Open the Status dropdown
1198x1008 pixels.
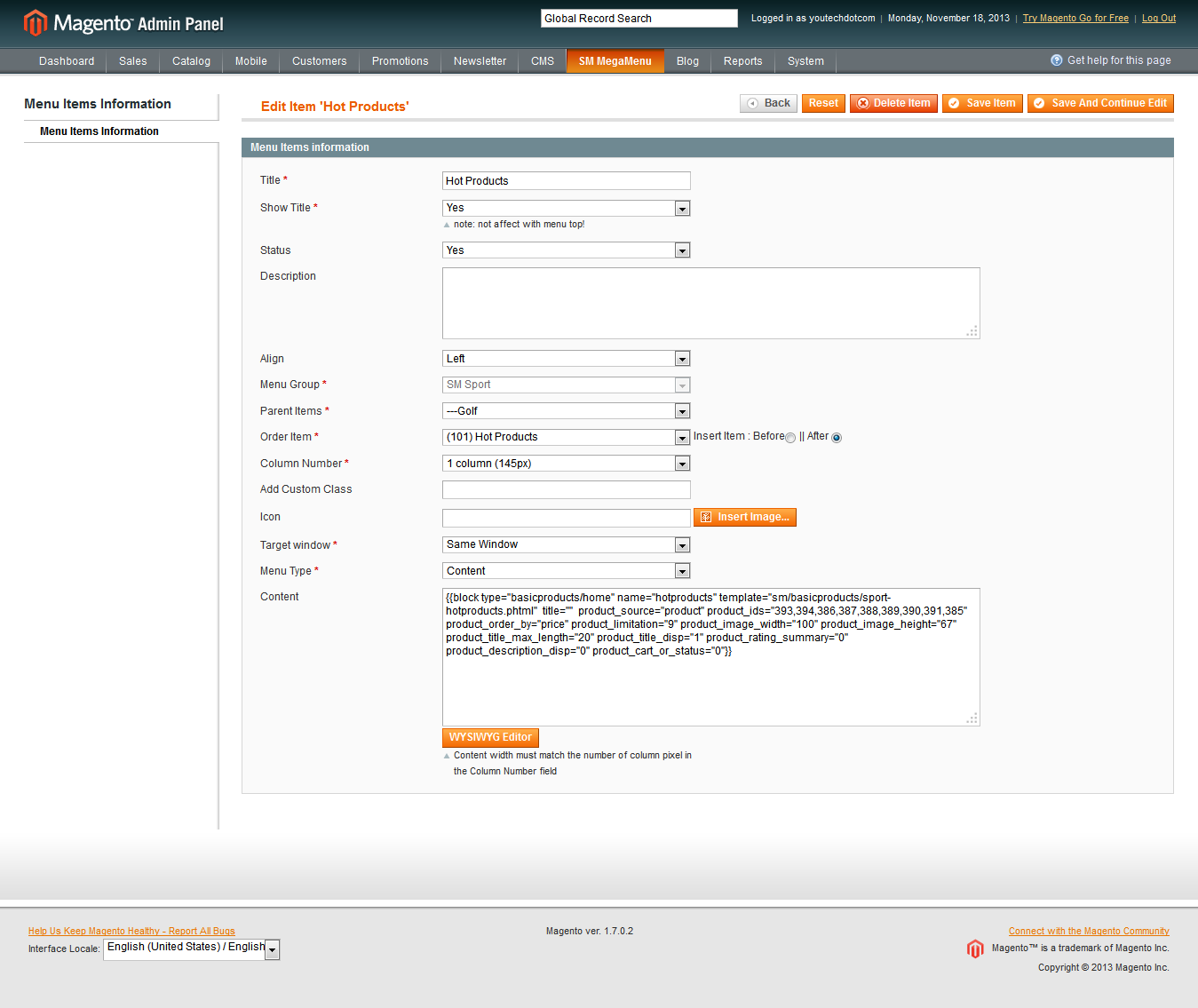click(x=567, y=250)
